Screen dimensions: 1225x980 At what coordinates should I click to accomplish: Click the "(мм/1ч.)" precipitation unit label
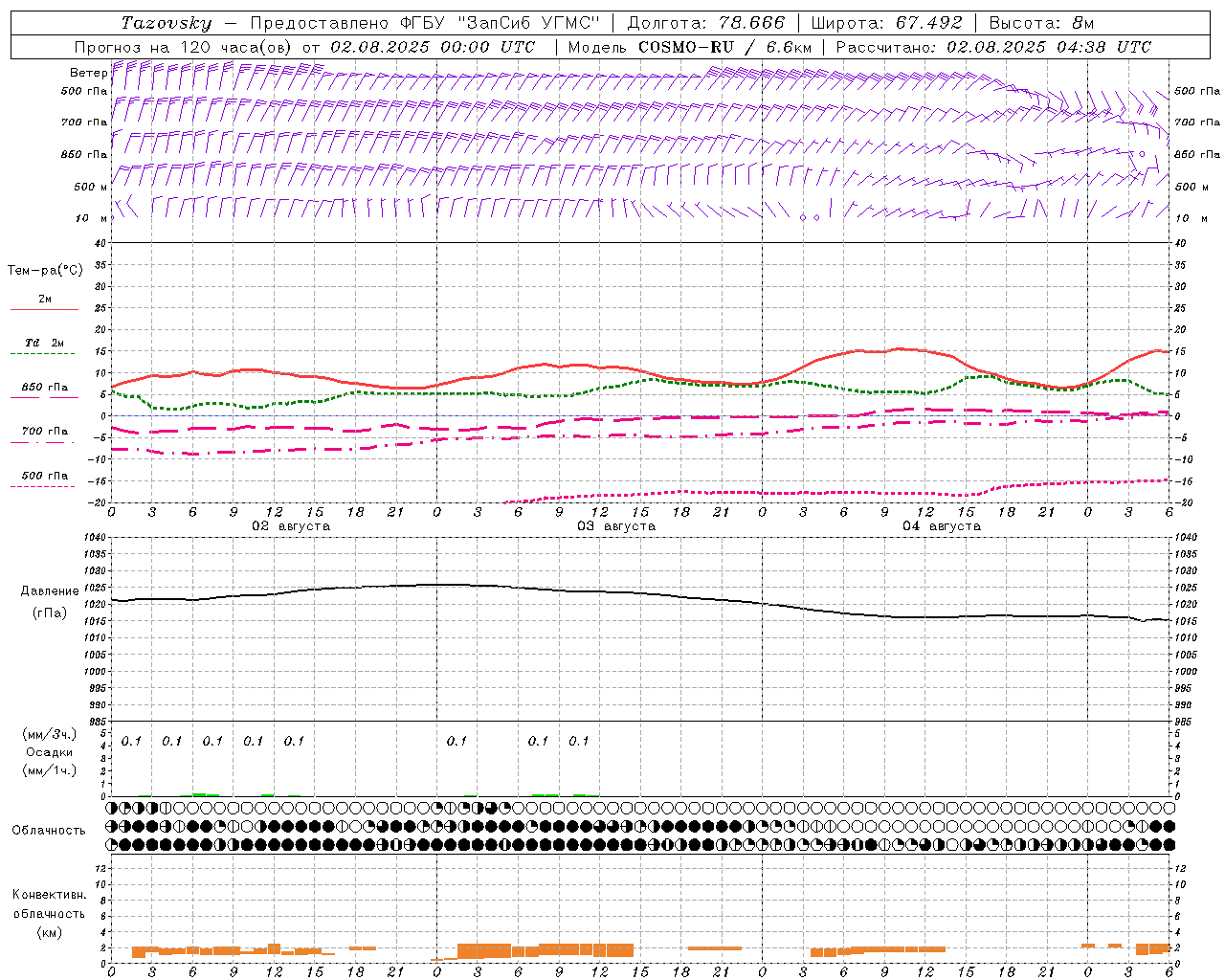pyautogui.click(x=49, y=770)
